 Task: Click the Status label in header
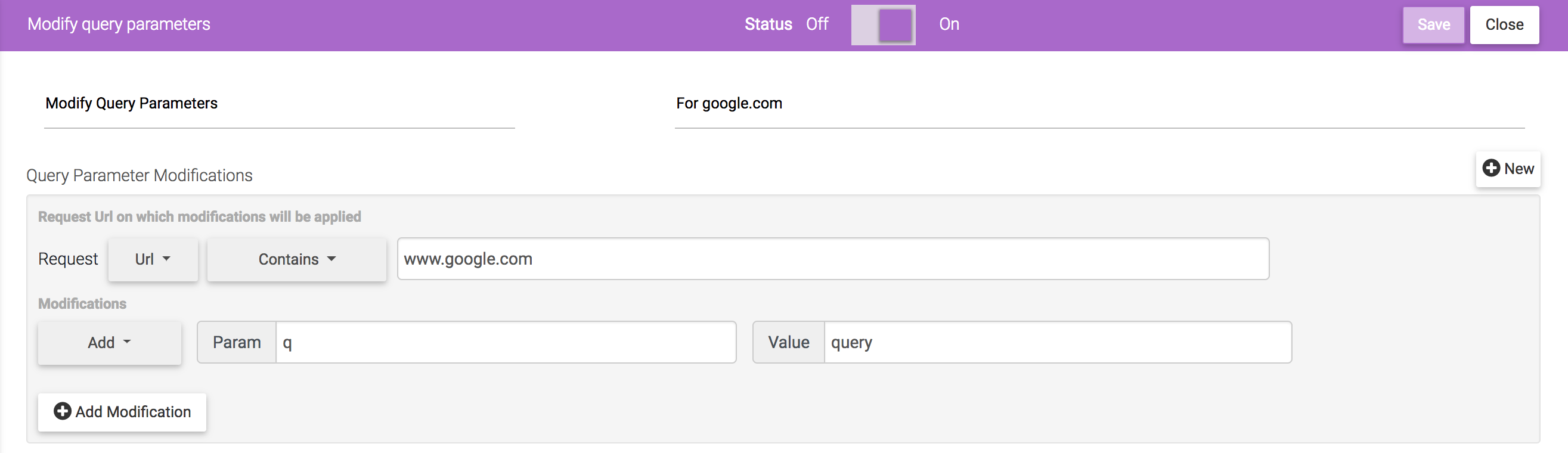coord(768,24)
